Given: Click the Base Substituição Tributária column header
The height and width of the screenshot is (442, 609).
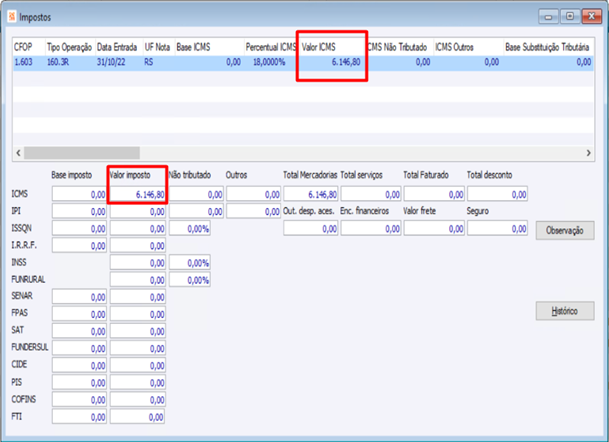Looking at the screenshot, I should point(548,47).
